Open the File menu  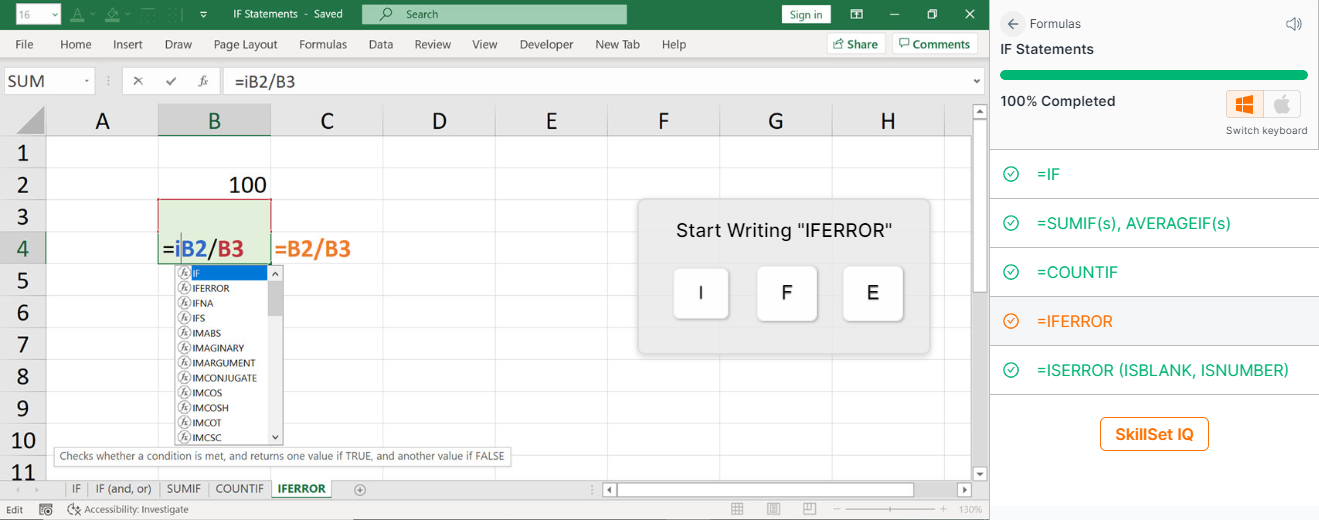(25, 44)
